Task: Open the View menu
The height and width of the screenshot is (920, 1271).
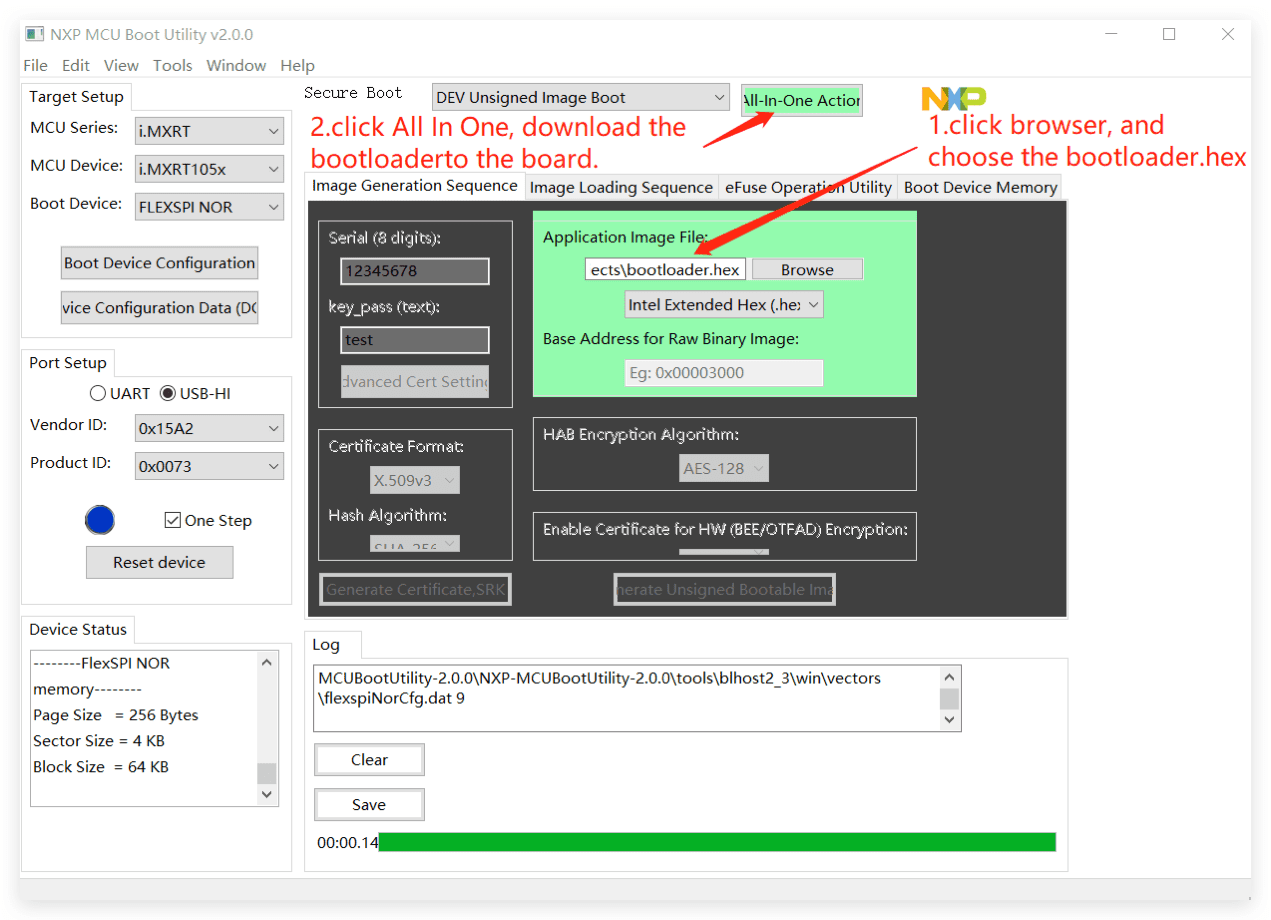Action: tap(121, 65)
